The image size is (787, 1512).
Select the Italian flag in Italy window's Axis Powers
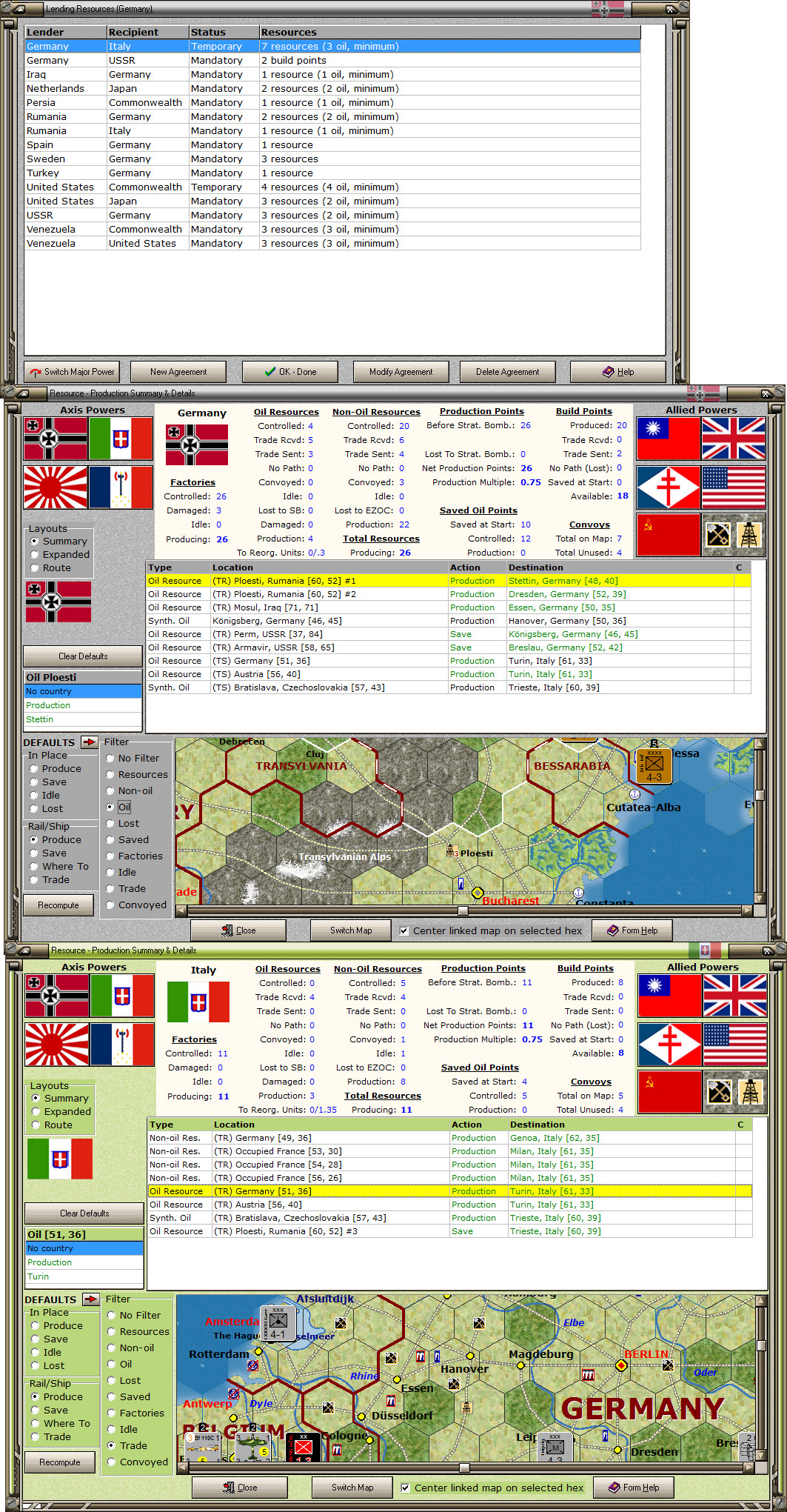tap(122, 996)
